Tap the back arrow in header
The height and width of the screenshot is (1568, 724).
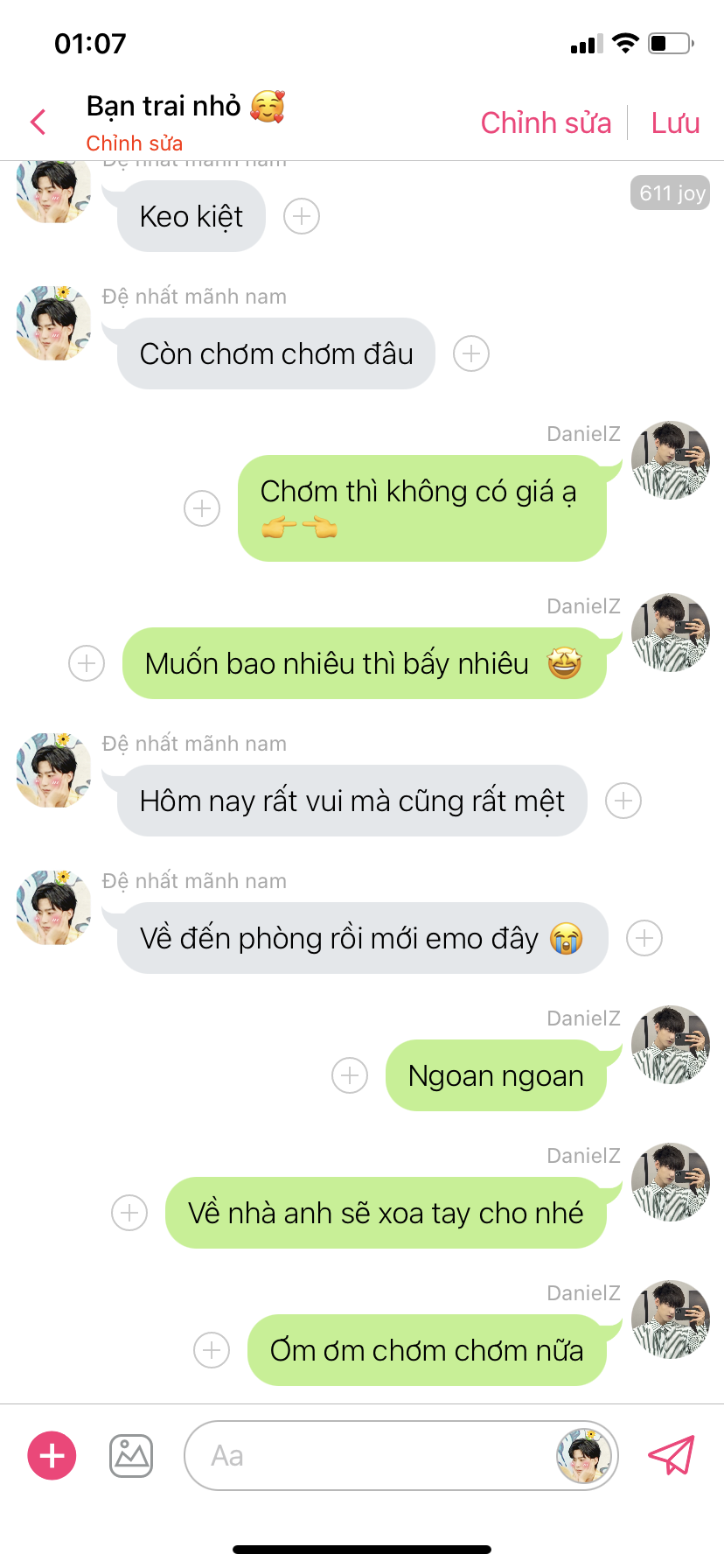pyautogui.click(x=38, y=122)
